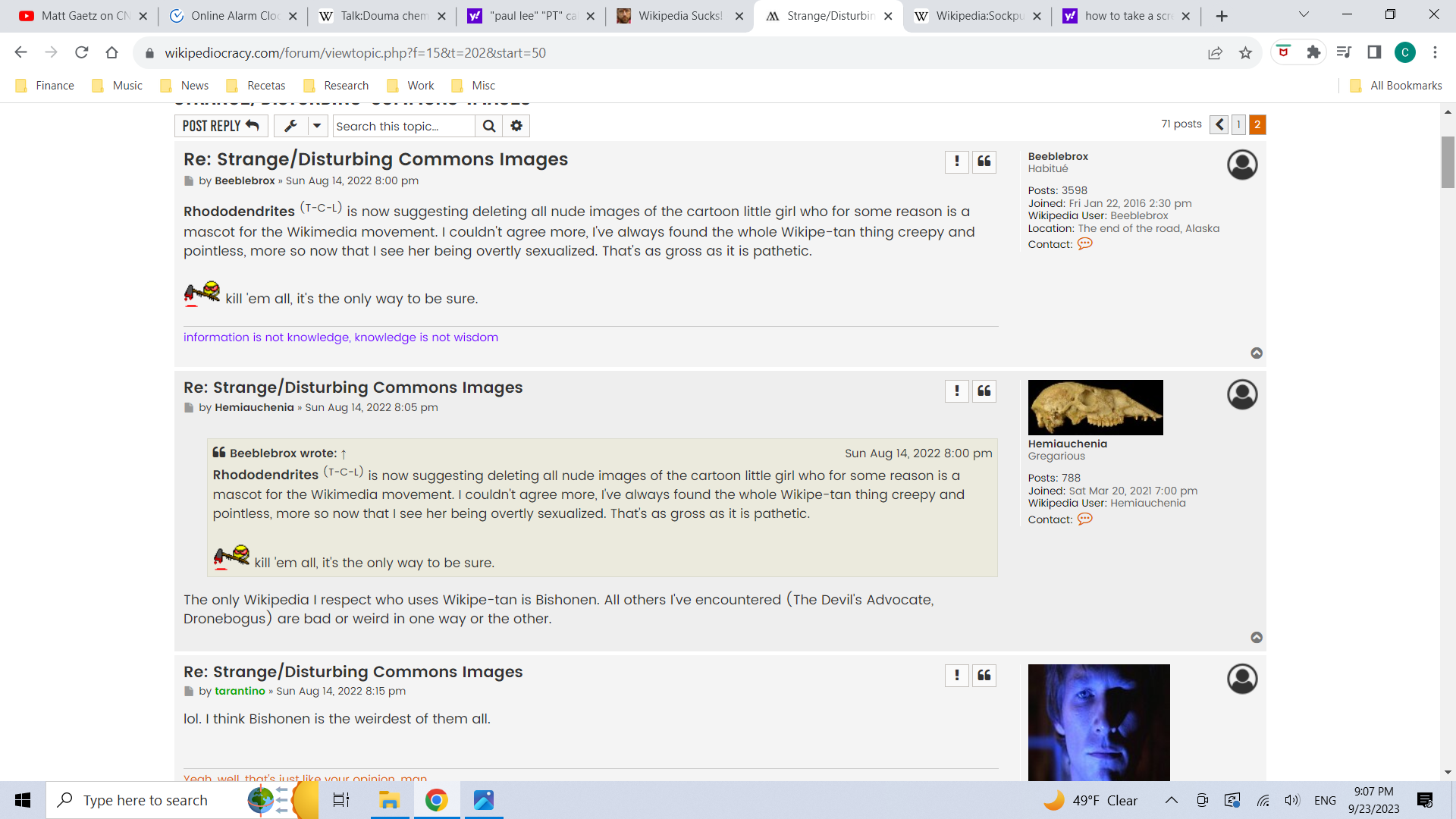The height and width of the screenshot is (819, 1456).
Task: Open Chrome profile C avatar
Action: [1404, 52]
